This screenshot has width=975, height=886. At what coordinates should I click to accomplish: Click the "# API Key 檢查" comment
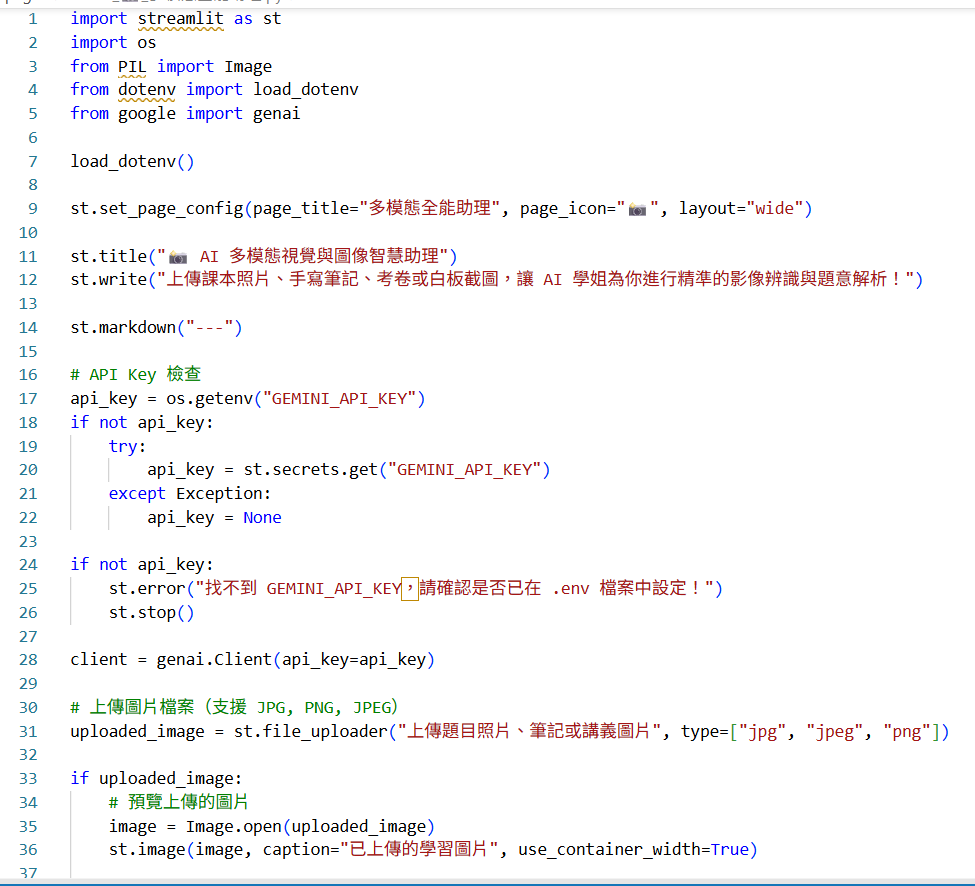(136, 374)
